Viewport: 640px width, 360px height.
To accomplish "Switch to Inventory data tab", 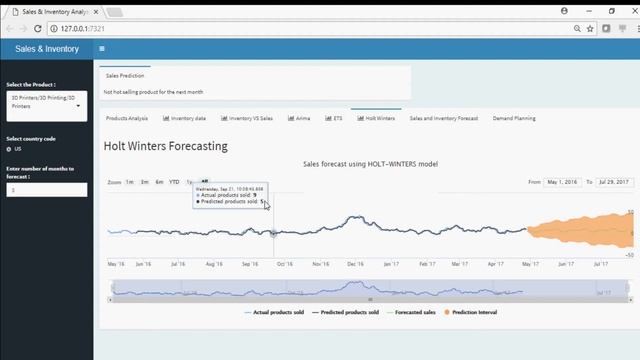I will click(x=184, y=118).
